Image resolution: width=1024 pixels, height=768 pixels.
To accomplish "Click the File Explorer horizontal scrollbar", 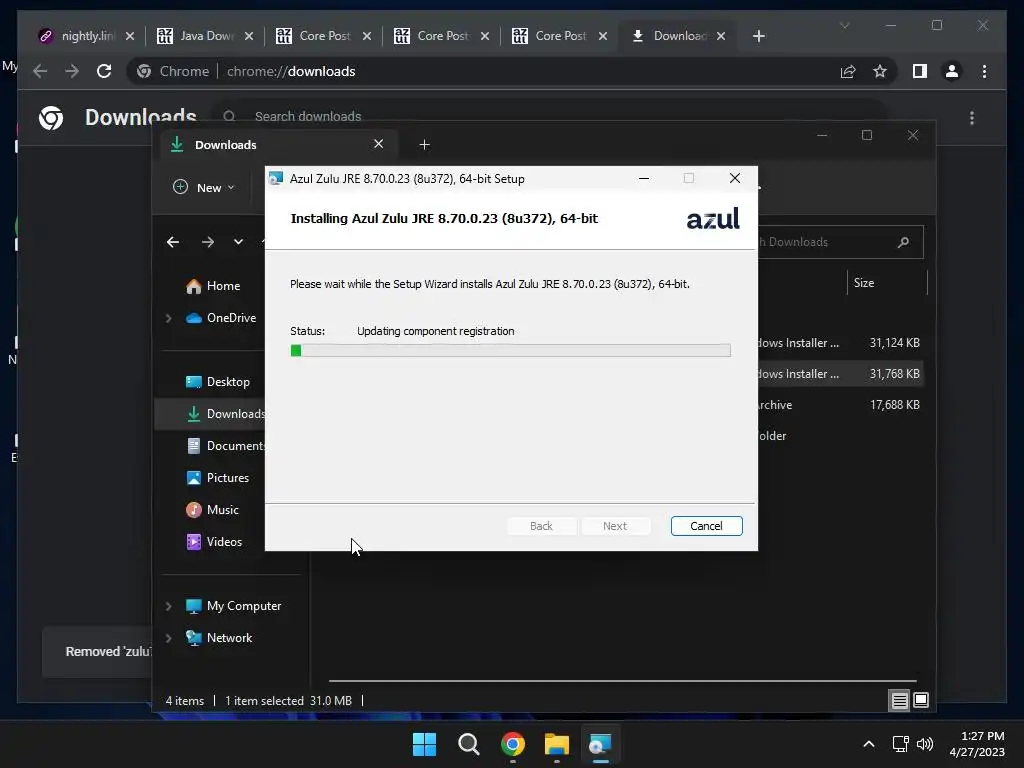I will (622, 680).
